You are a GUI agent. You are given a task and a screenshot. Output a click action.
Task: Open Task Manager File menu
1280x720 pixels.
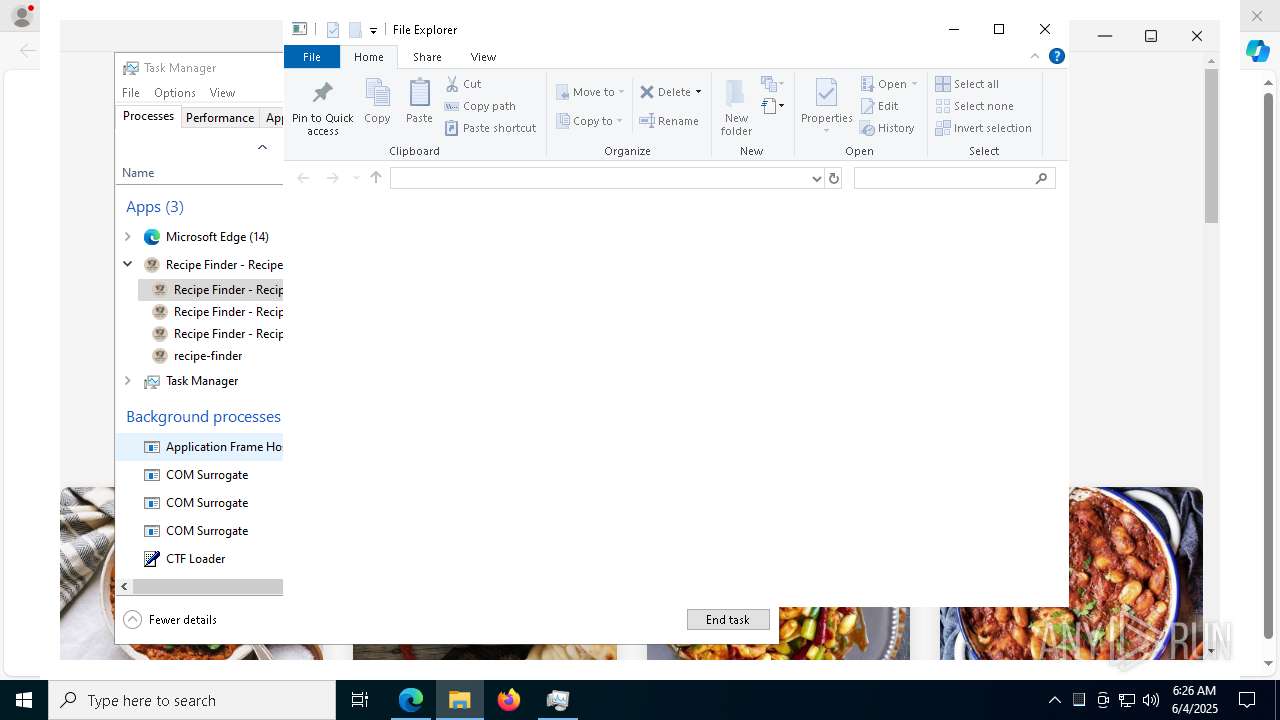pyautogui.click(x=131, y=93)
